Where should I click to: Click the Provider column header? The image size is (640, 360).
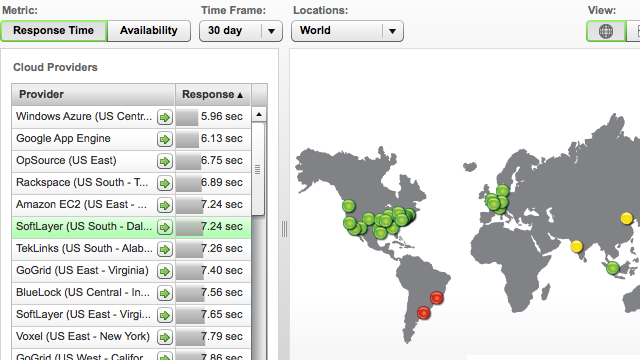93,95
